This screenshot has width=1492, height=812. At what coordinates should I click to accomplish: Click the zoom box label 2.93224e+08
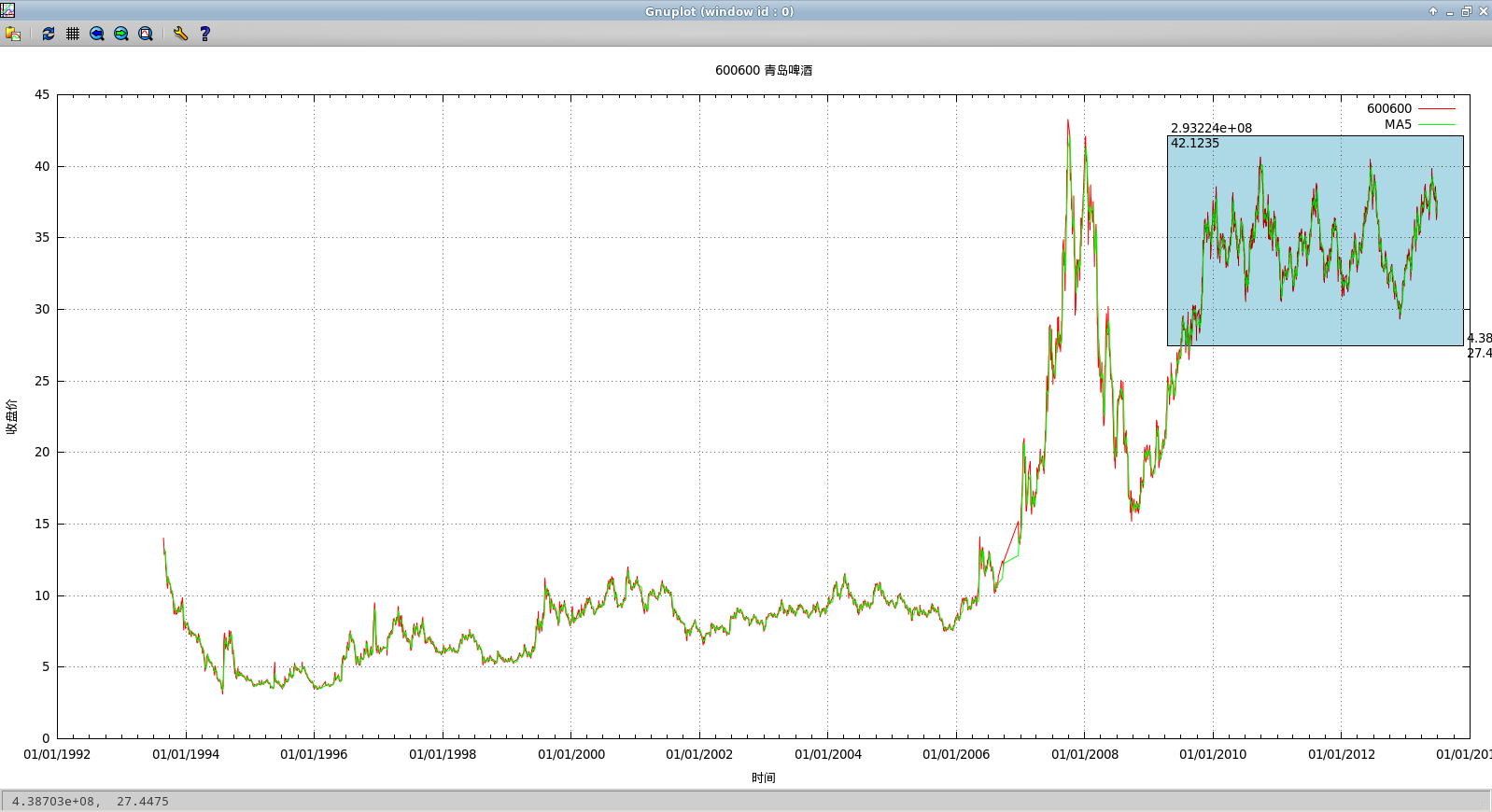(1211, 128)
